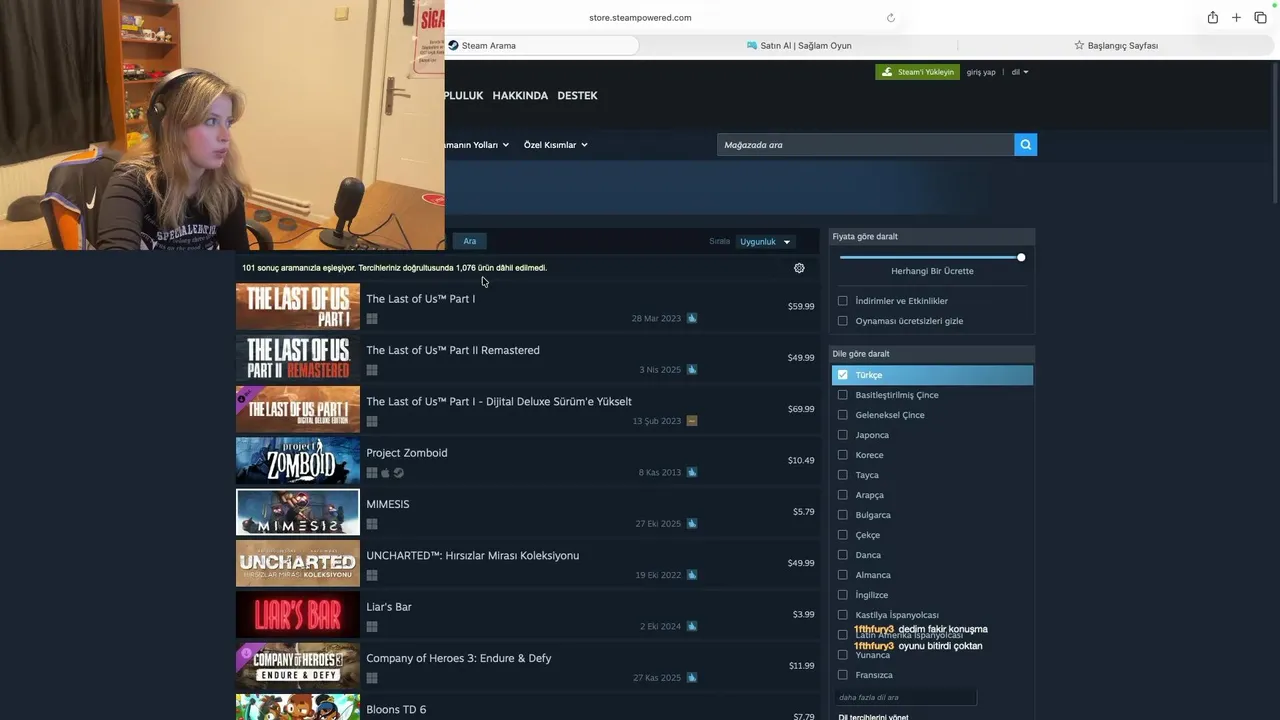Open the Project Zomboid result title
Screen dimensions: 1280x720
coord(407,453)
